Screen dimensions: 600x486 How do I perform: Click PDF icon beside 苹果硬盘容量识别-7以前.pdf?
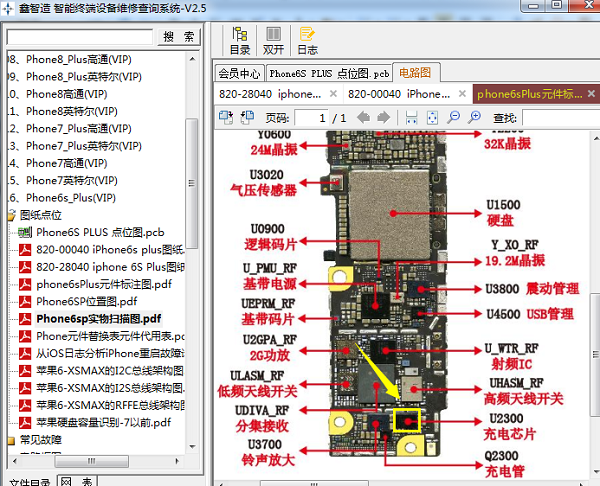coord(25,422)
